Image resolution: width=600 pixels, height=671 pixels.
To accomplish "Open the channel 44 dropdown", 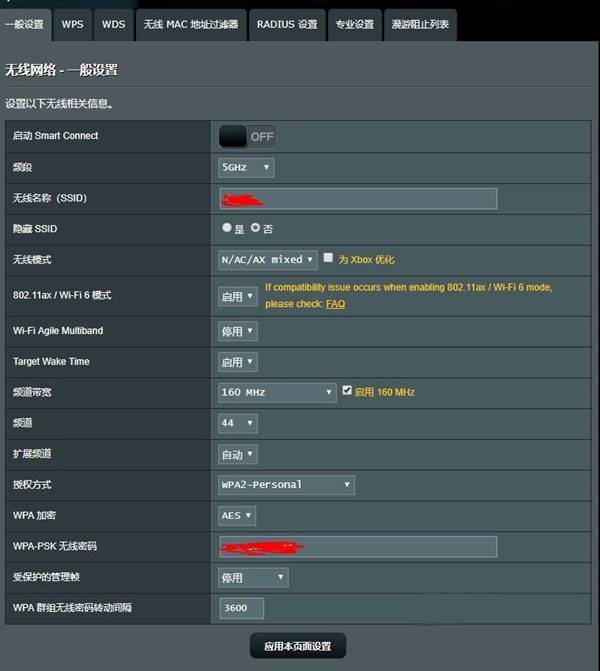I will point(237,423).
